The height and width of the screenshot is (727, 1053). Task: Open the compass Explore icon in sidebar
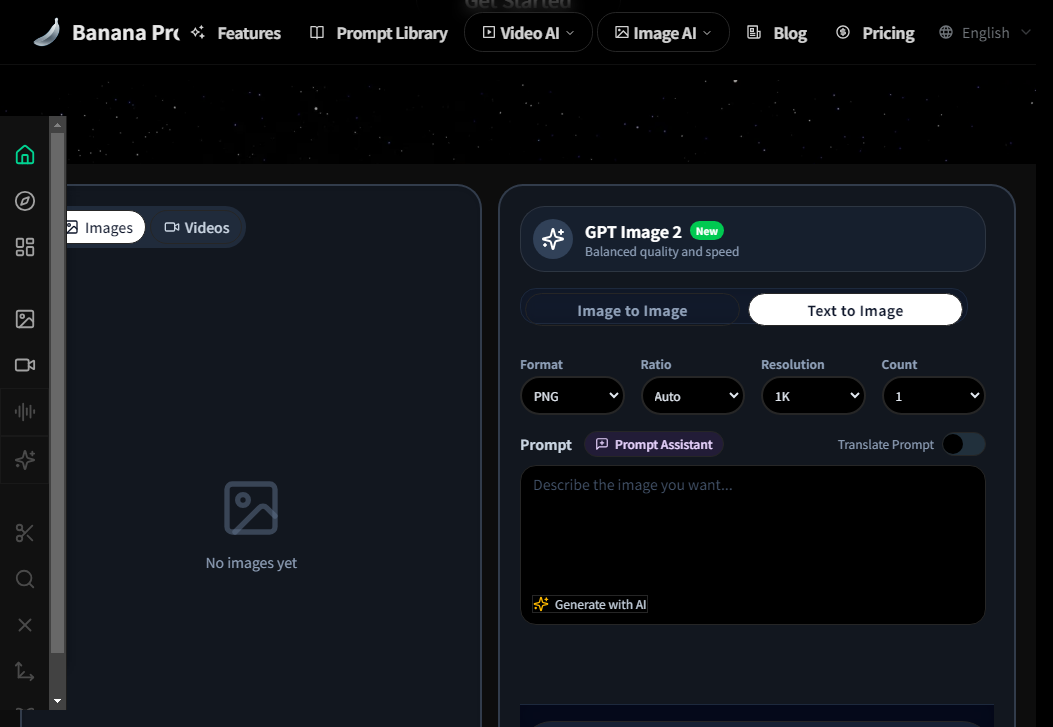[25, 201]
